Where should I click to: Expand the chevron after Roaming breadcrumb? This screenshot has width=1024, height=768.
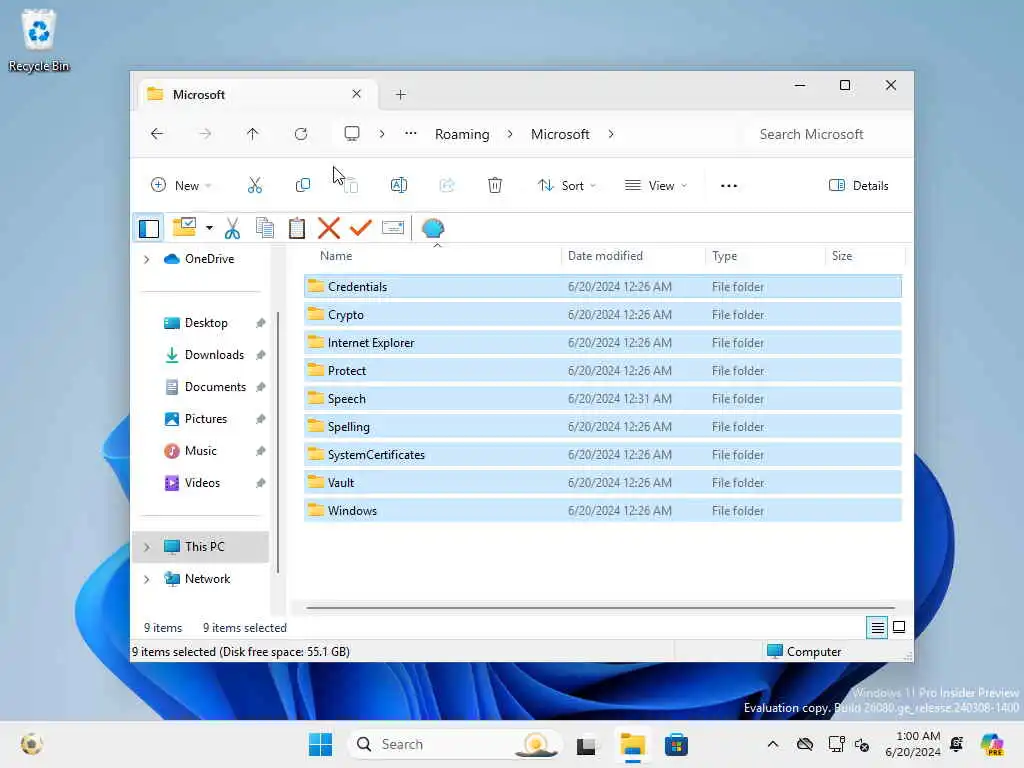510,134
